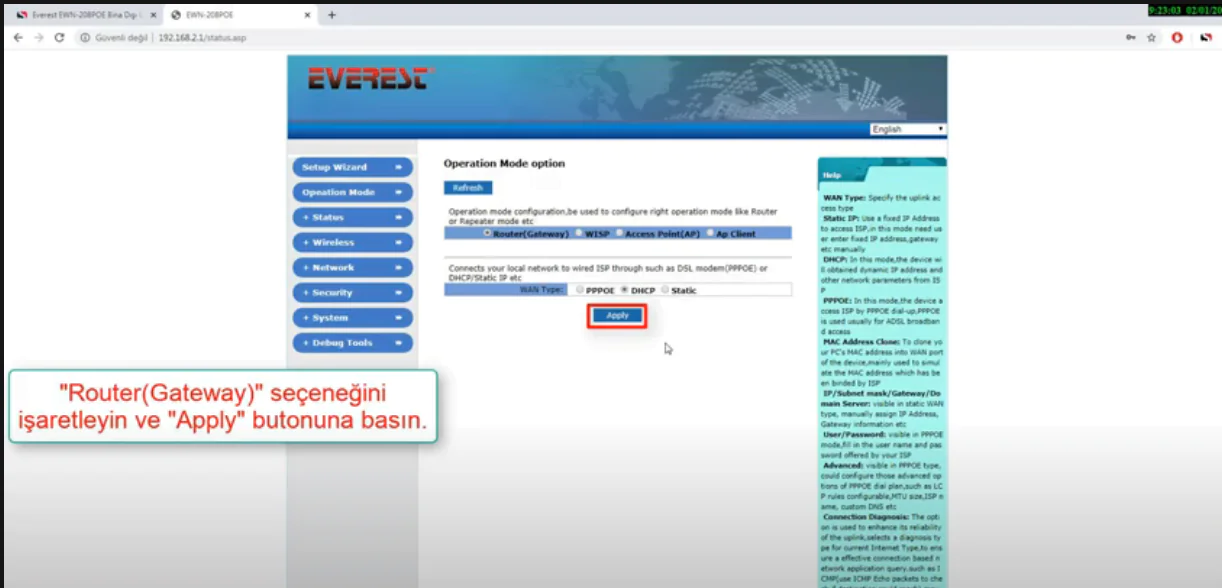The image size is (1222, 588).
Task: Expand the Network menu section
Action: (x=352, y=267)
